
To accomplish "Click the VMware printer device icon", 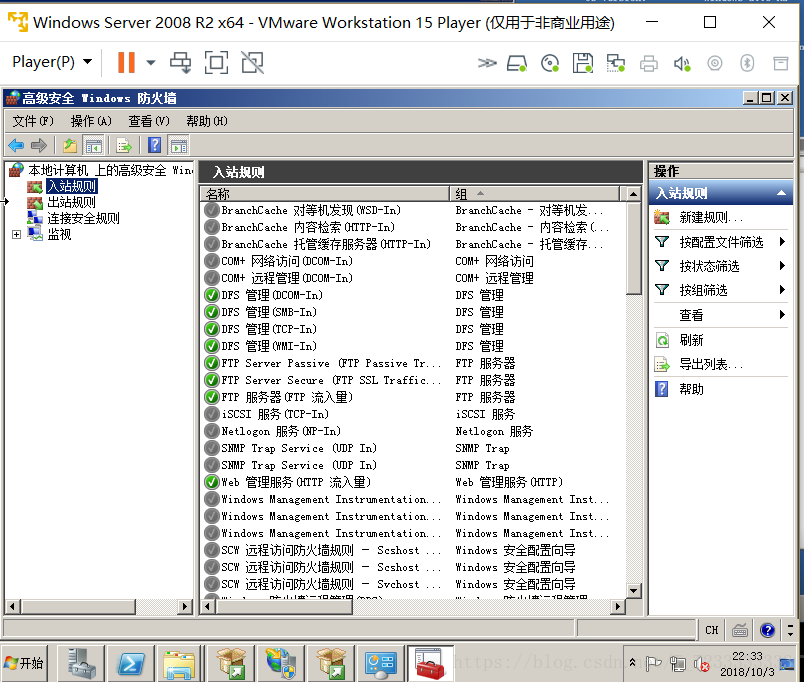I will pyautogui.click(x=649, y=64).
